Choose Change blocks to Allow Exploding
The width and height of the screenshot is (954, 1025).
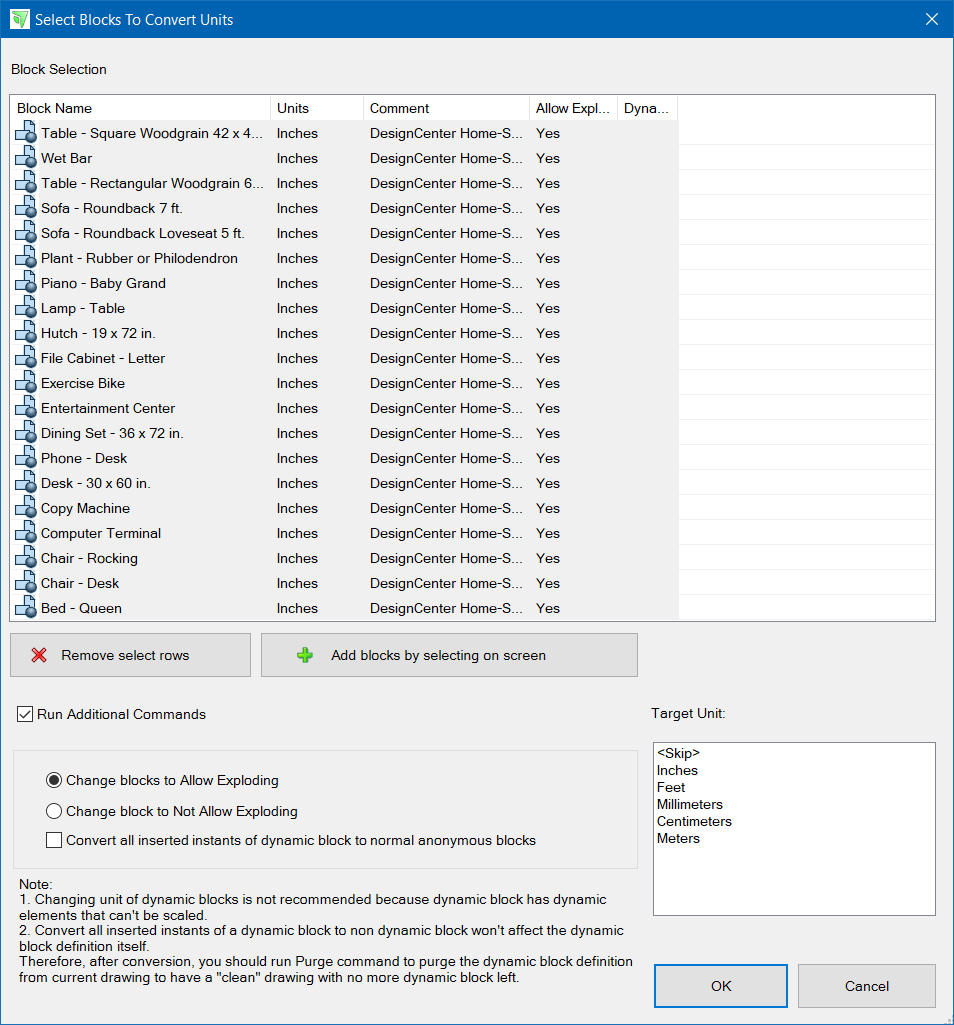[55, 780]
